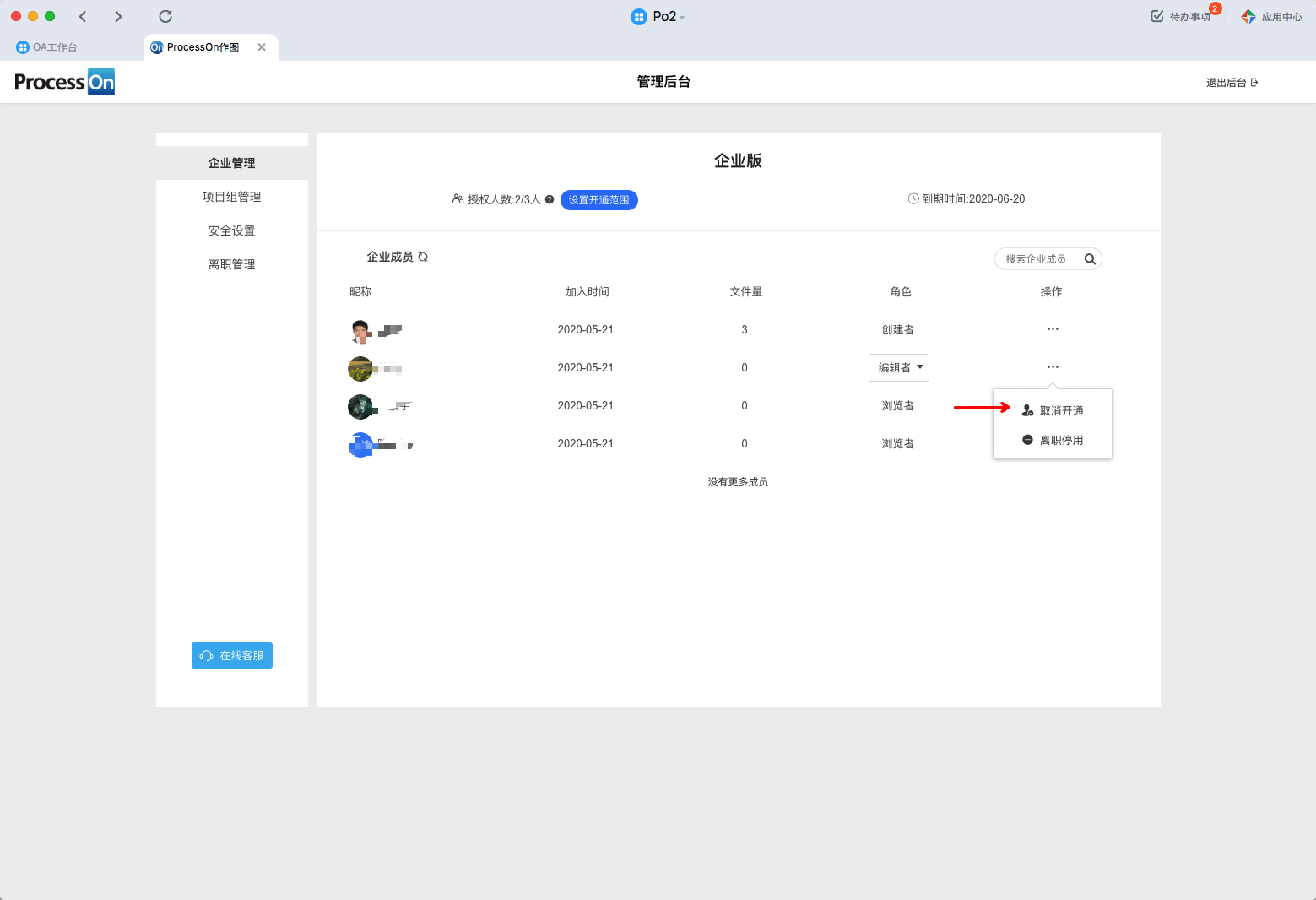1316x900 pixels.
Task: Click the blue avatar in last row
Action: (x=360, y=445)
